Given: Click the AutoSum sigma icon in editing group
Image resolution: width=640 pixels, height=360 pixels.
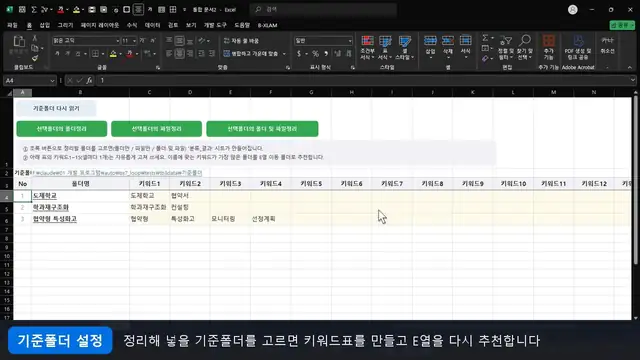Looking at the screenshot, I should 485,38.
